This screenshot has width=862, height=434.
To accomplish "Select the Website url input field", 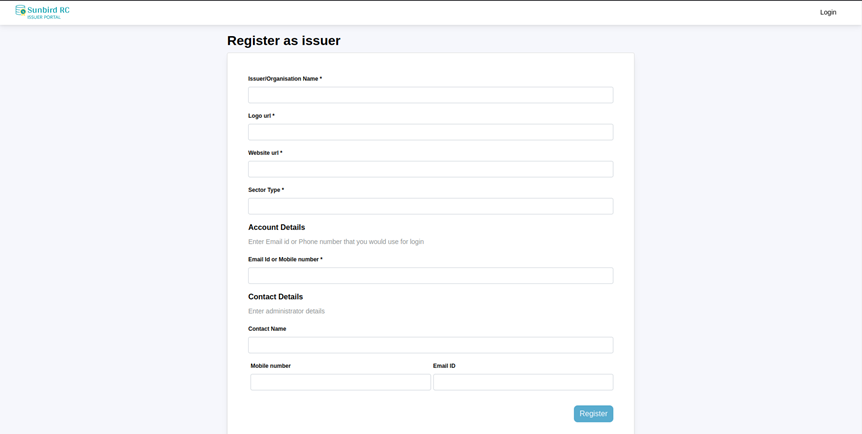I will tap(430, 169).
